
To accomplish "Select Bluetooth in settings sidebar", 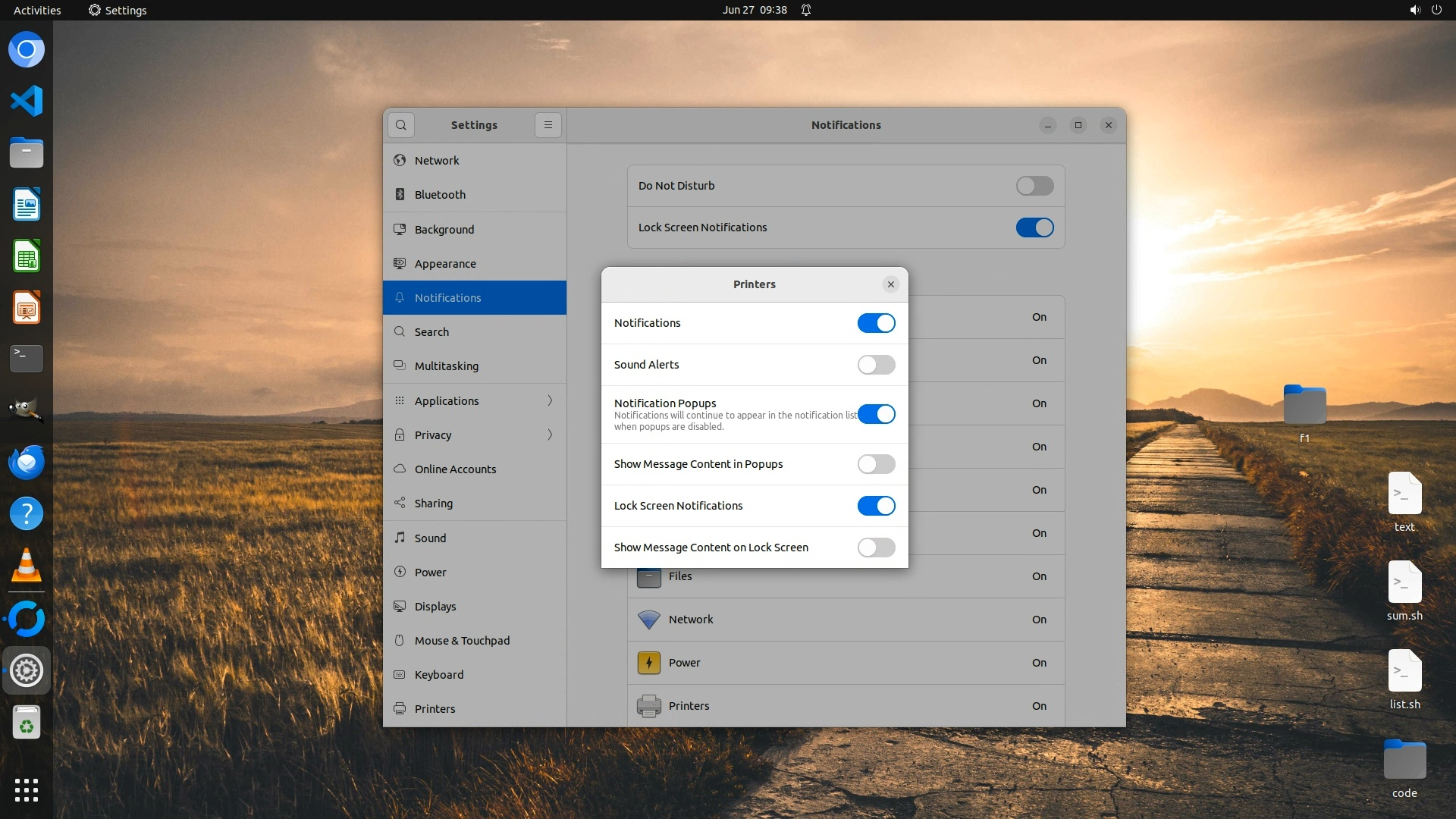I will pyautogui.click(x=440, y=195).
